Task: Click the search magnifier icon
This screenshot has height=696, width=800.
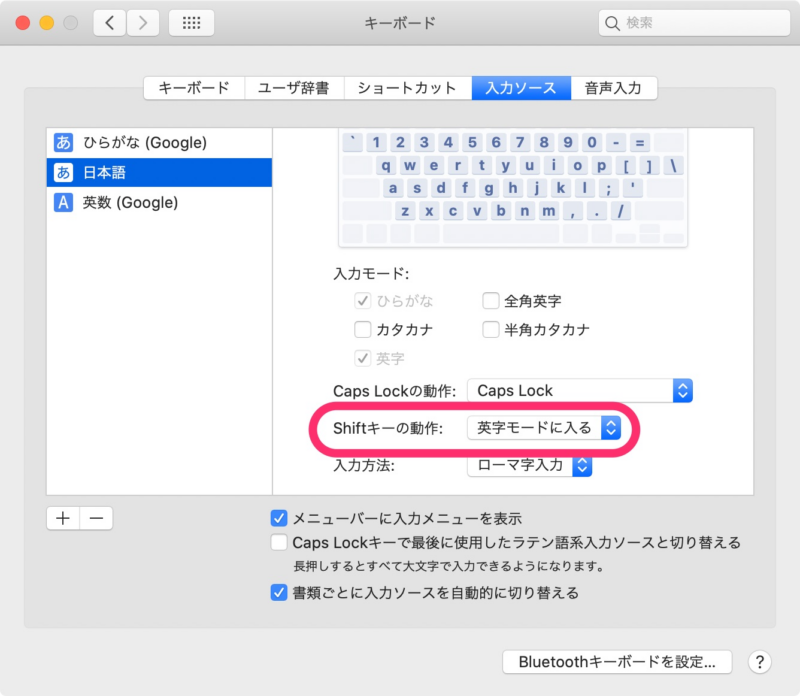Action: pos(612,23)
